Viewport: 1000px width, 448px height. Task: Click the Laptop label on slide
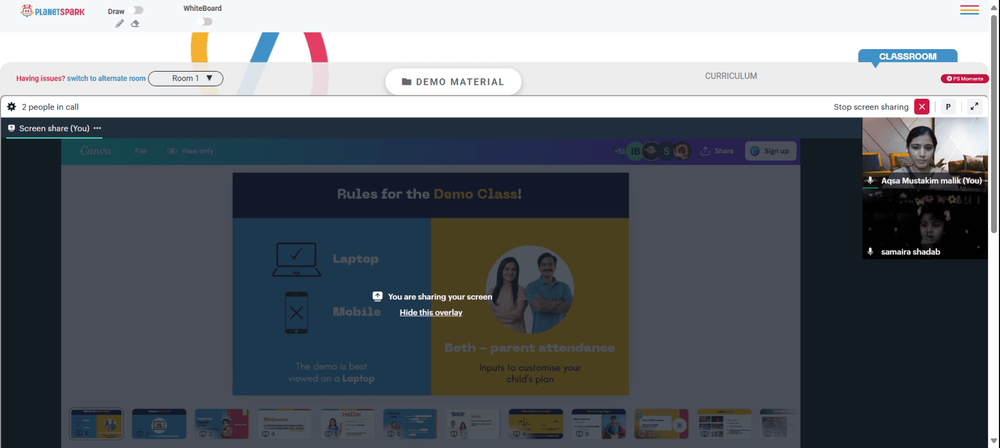point(355,258)
